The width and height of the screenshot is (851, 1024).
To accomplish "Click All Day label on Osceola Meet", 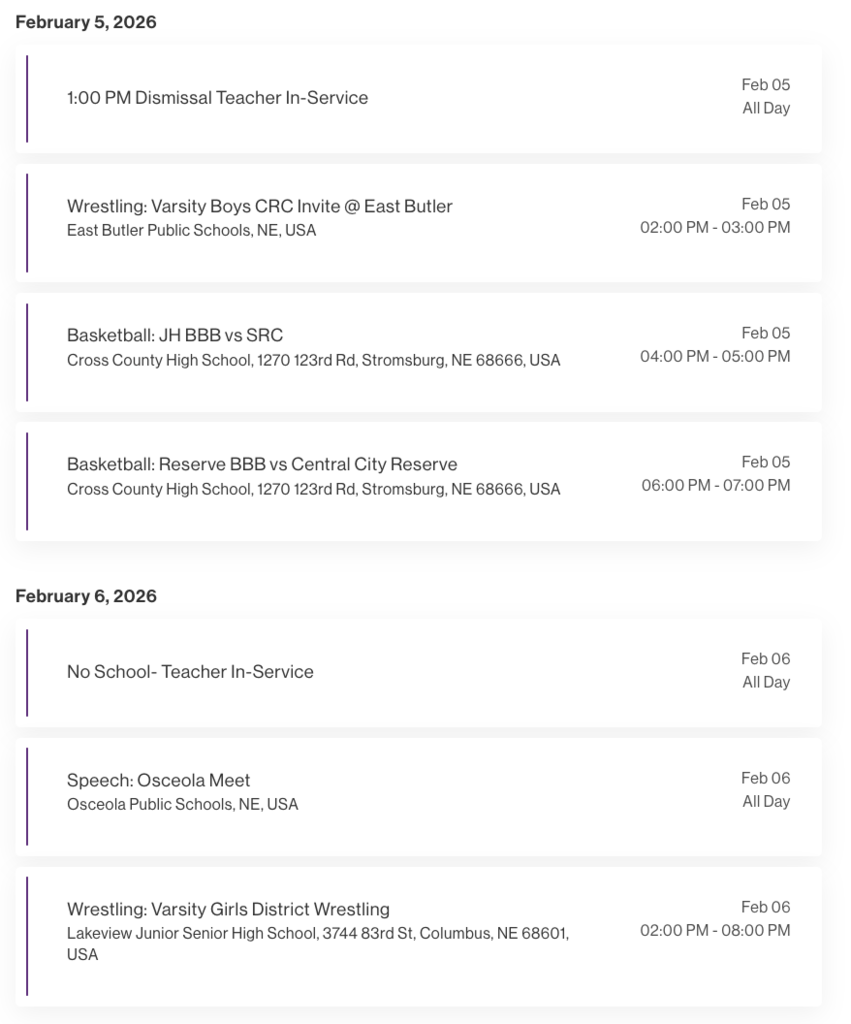I will [766, 801].
